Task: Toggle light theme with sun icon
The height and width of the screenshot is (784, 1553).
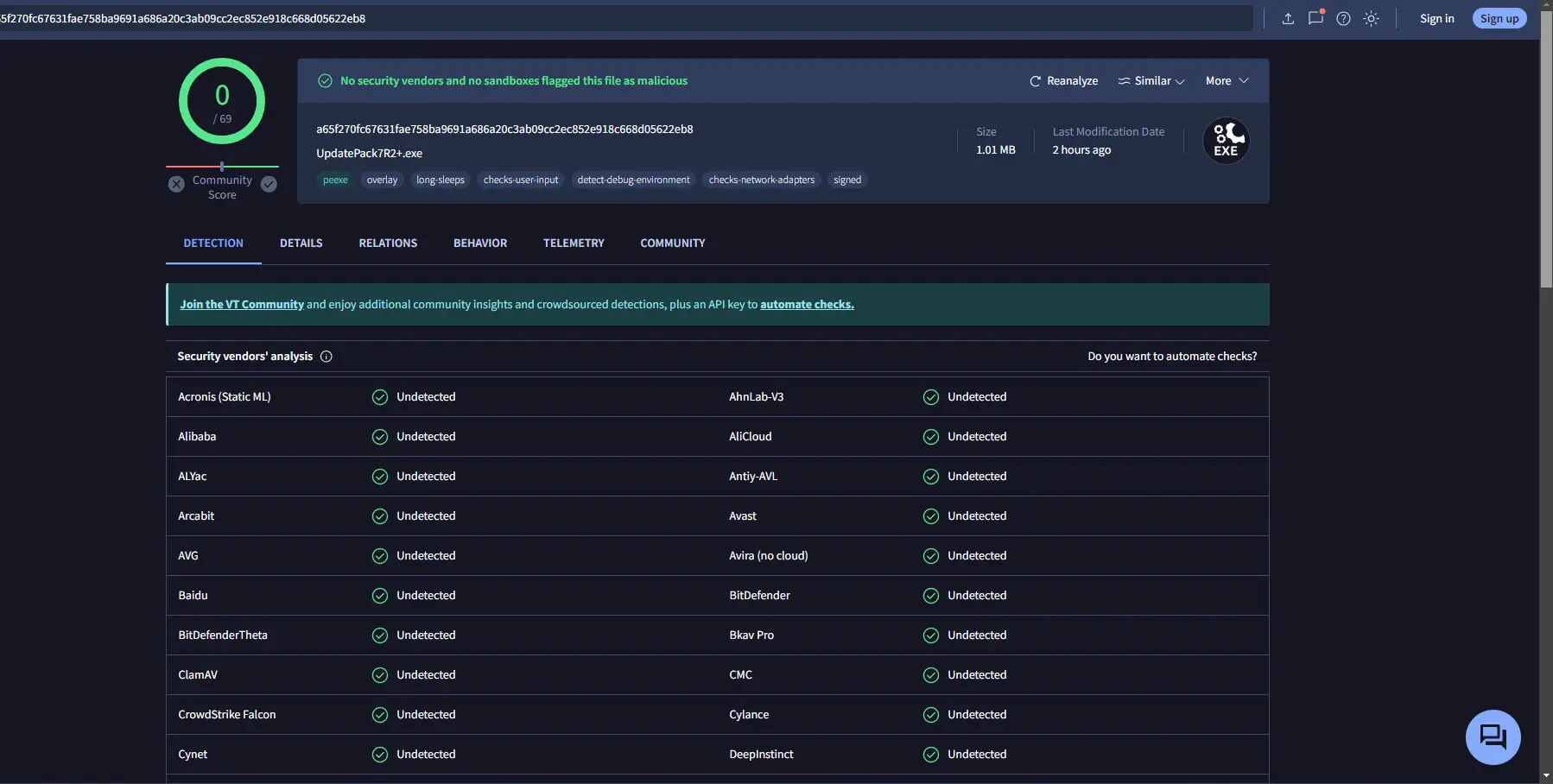Action: point(1371,18)
